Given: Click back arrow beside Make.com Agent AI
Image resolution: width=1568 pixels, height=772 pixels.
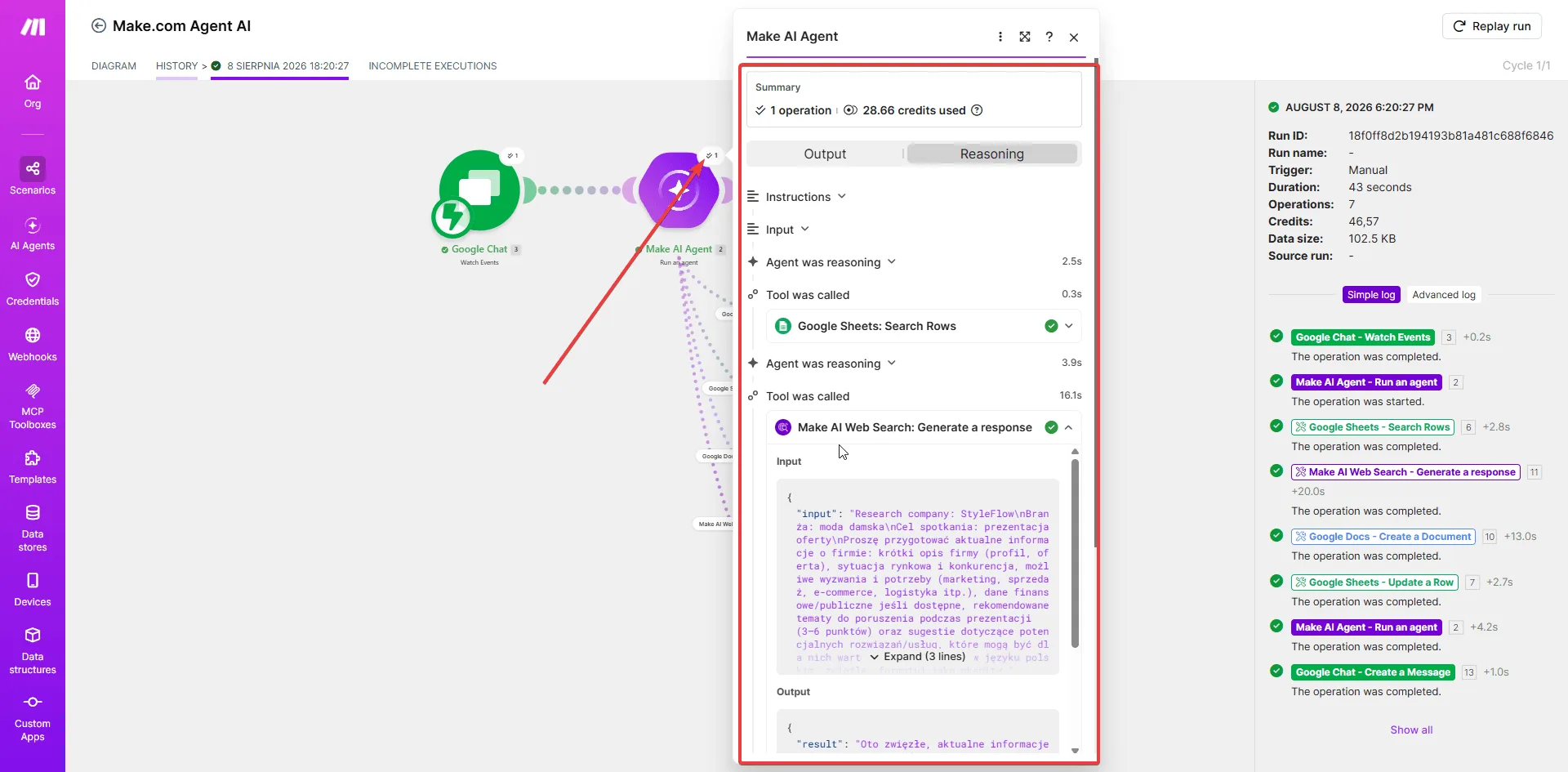Looking at the screenshot, I should click(99, 25).
